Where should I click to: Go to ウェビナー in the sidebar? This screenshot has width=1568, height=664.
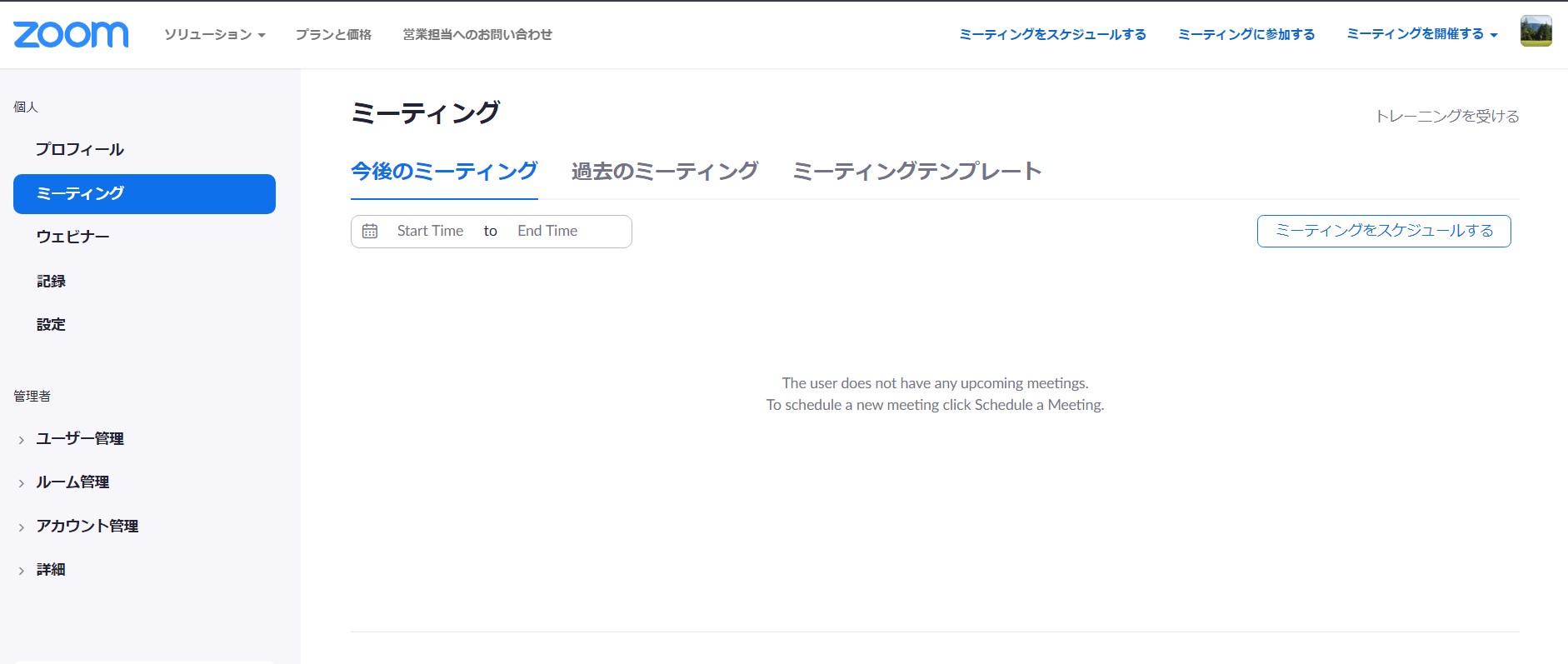[x=73, y=237]
